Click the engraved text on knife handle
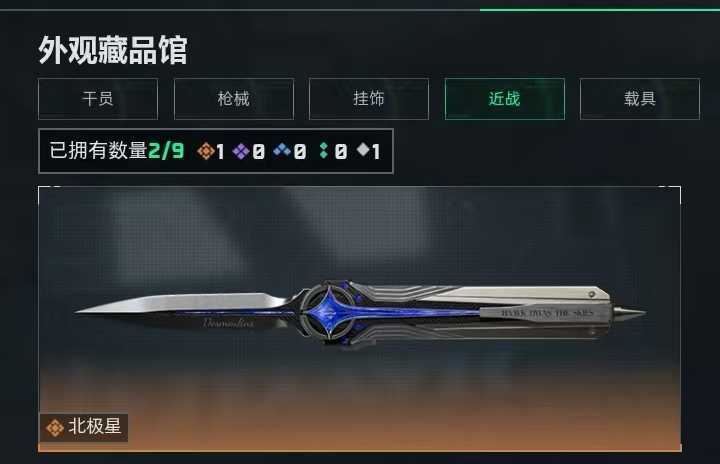Screen dimensions: 720x464 547,313
